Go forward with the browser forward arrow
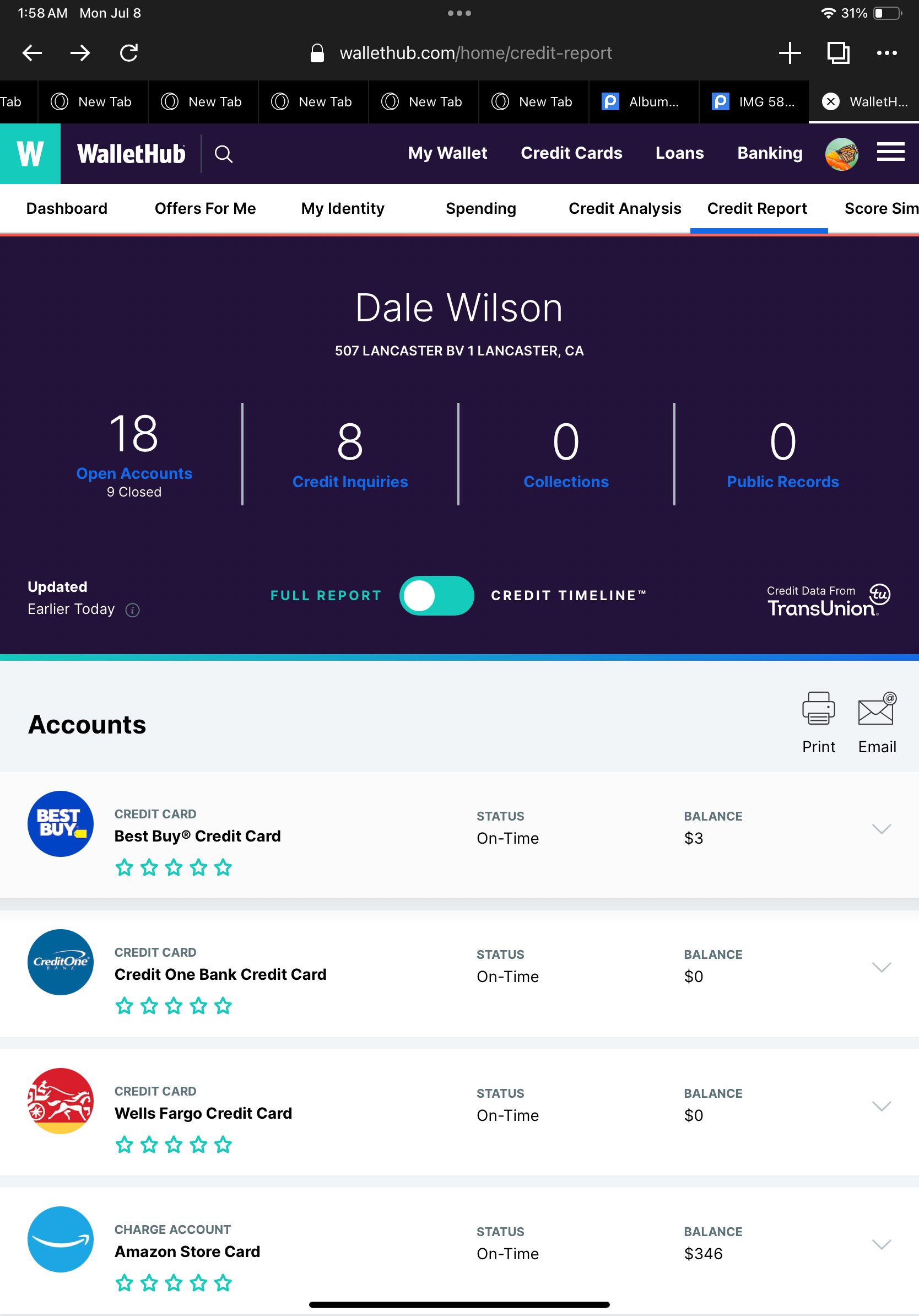 point(80,53)
